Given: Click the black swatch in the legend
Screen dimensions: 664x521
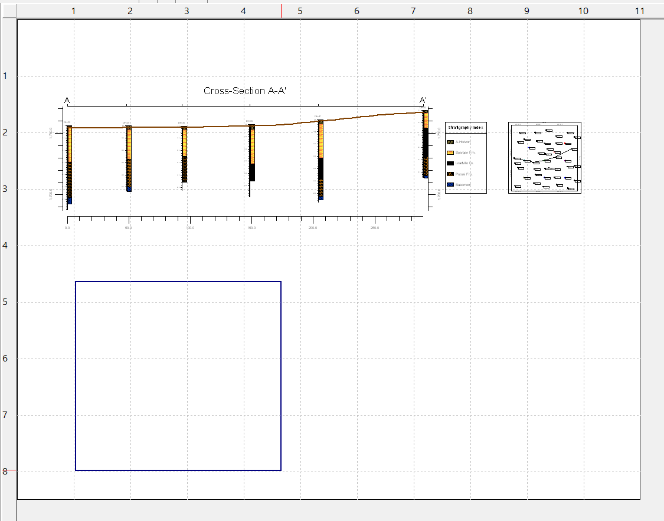Looking at the screenshot, I should 452,163.
